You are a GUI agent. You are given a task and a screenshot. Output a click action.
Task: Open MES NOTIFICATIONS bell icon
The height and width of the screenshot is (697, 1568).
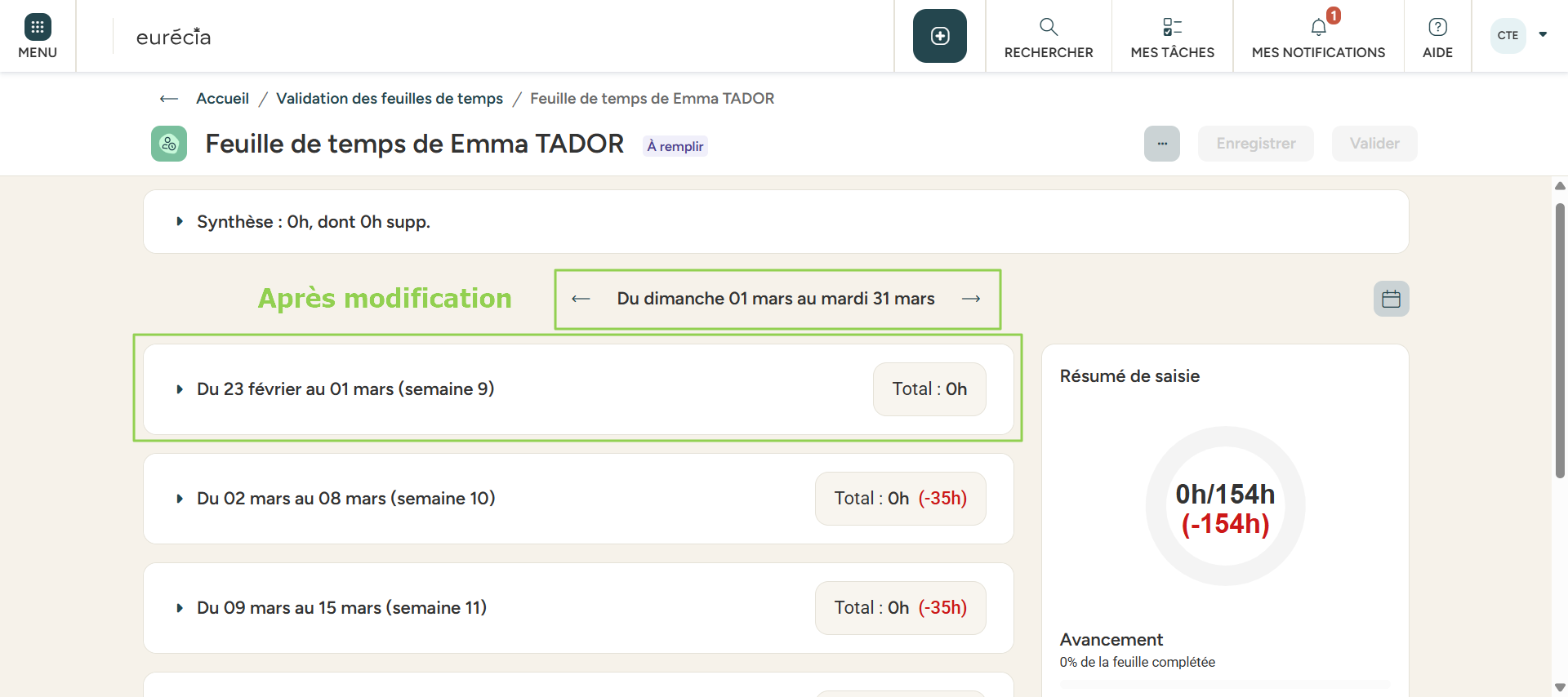tap(1318, 28)
